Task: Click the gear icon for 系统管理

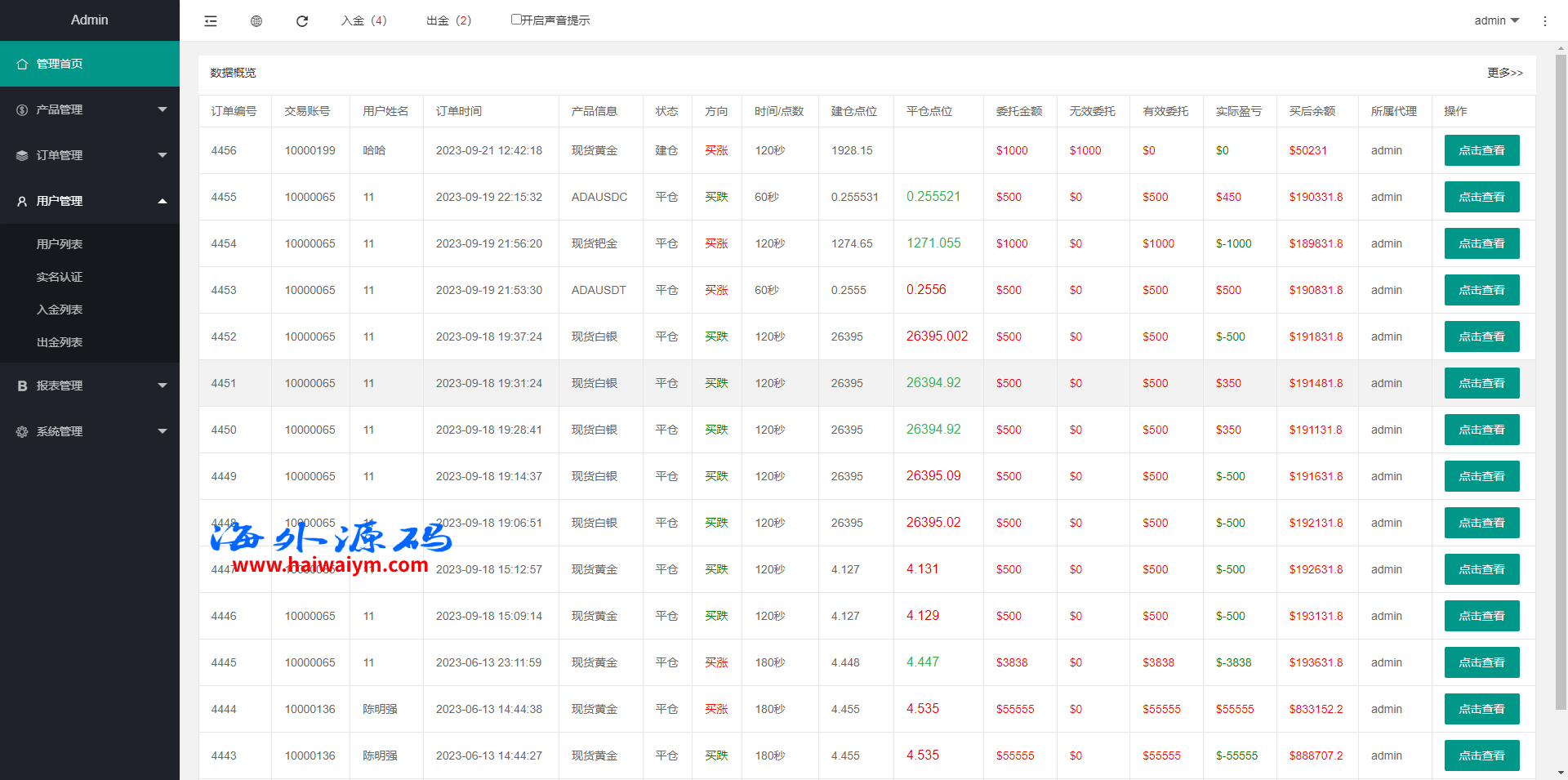Action: [22, 431]
